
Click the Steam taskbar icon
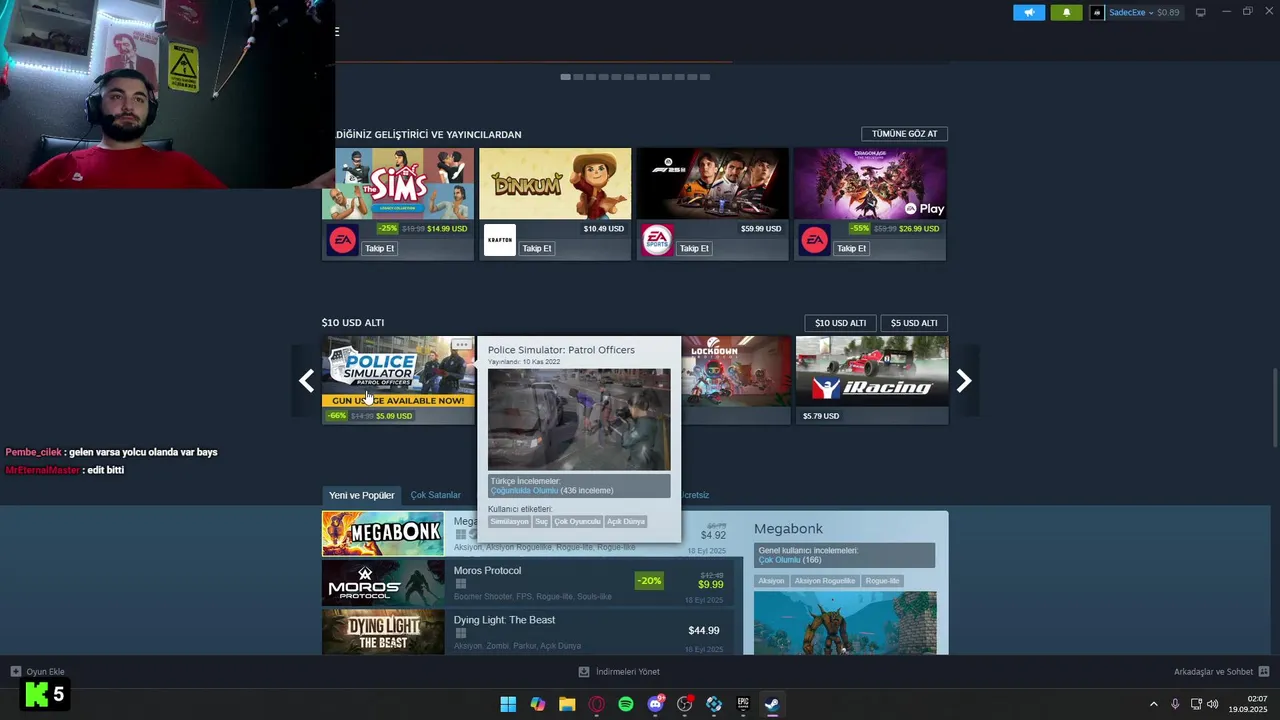click(x=772, y=704)
